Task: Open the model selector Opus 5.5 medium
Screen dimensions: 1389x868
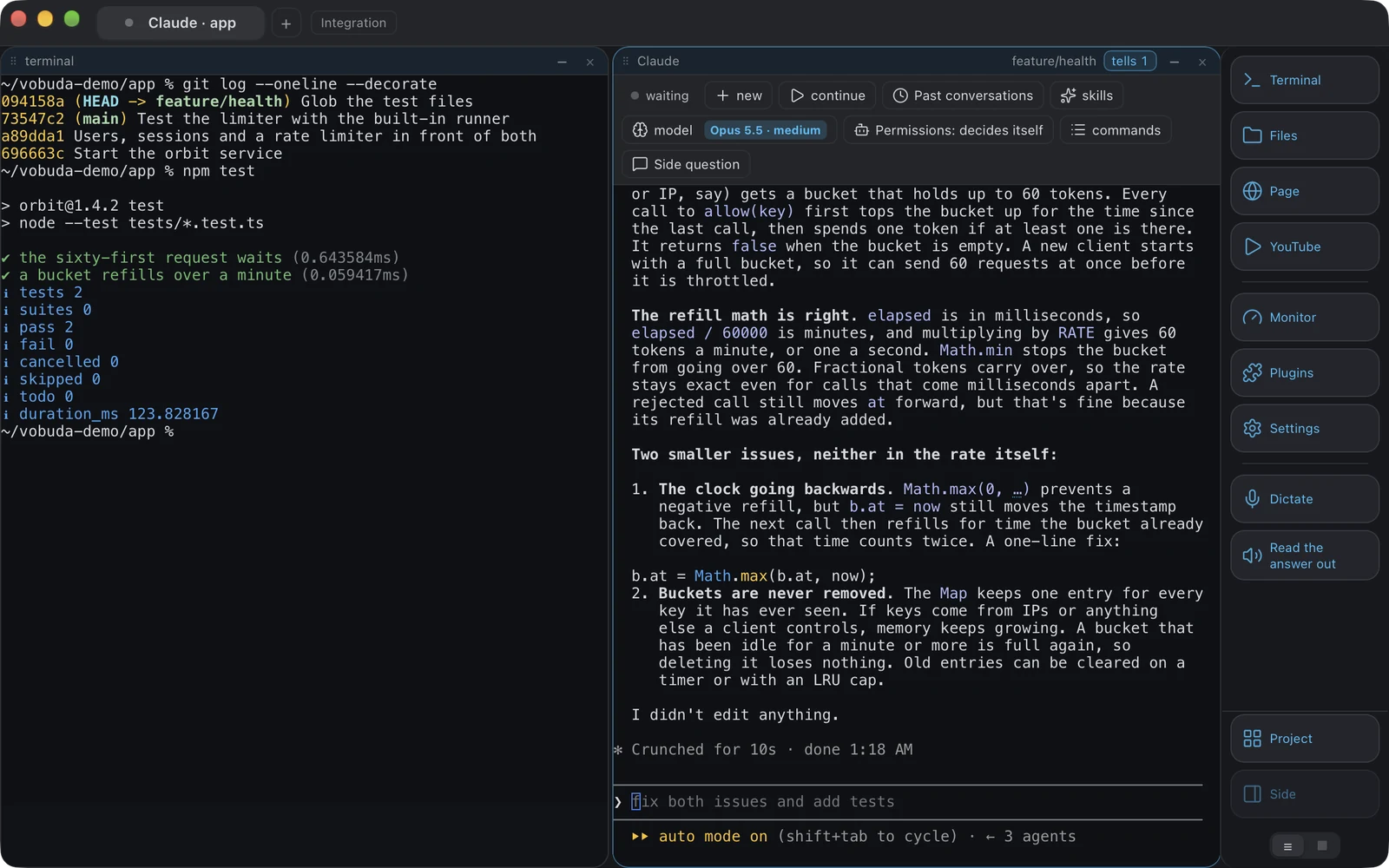Action: coord(729,130)
